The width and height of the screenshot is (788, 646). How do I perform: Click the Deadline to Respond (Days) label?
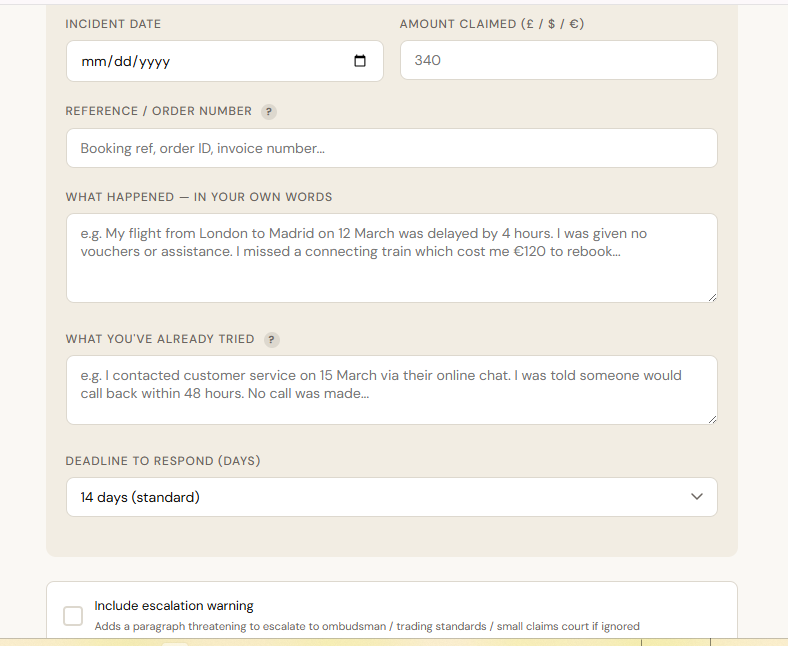(163, 461)
